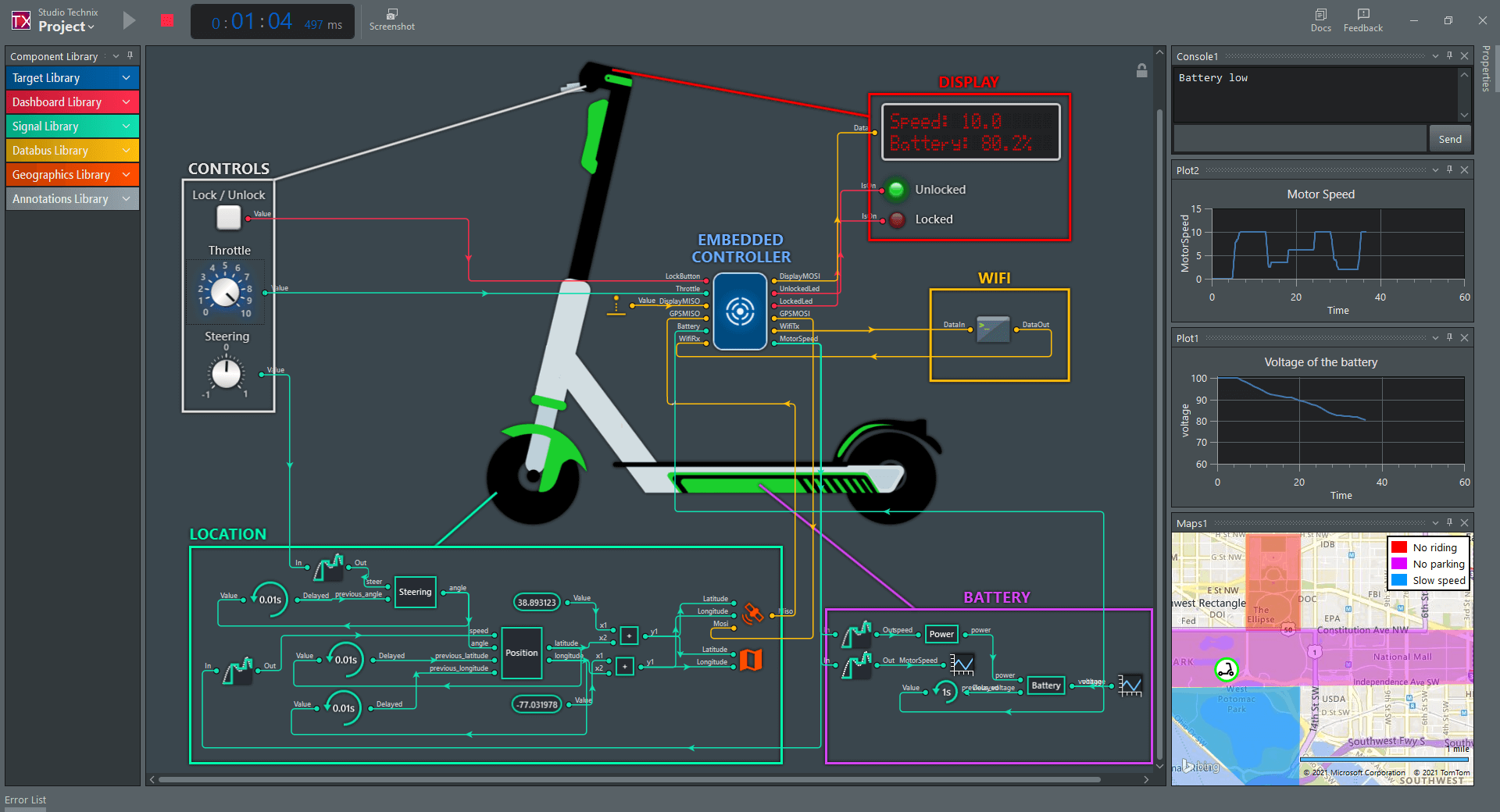
Task: Open the Error List tab
Action: (x=25, y=800)
